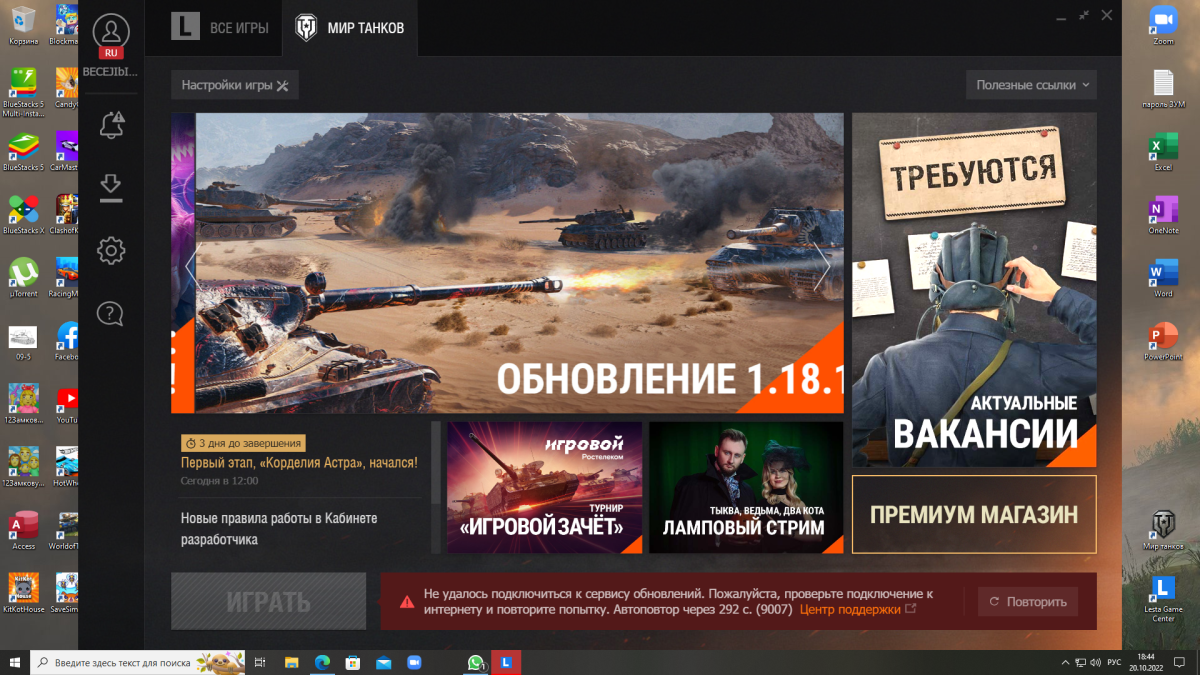Open the пароль ЗУМ text file
Screen dimensions: 1200x675
[x=1163, y=88]
